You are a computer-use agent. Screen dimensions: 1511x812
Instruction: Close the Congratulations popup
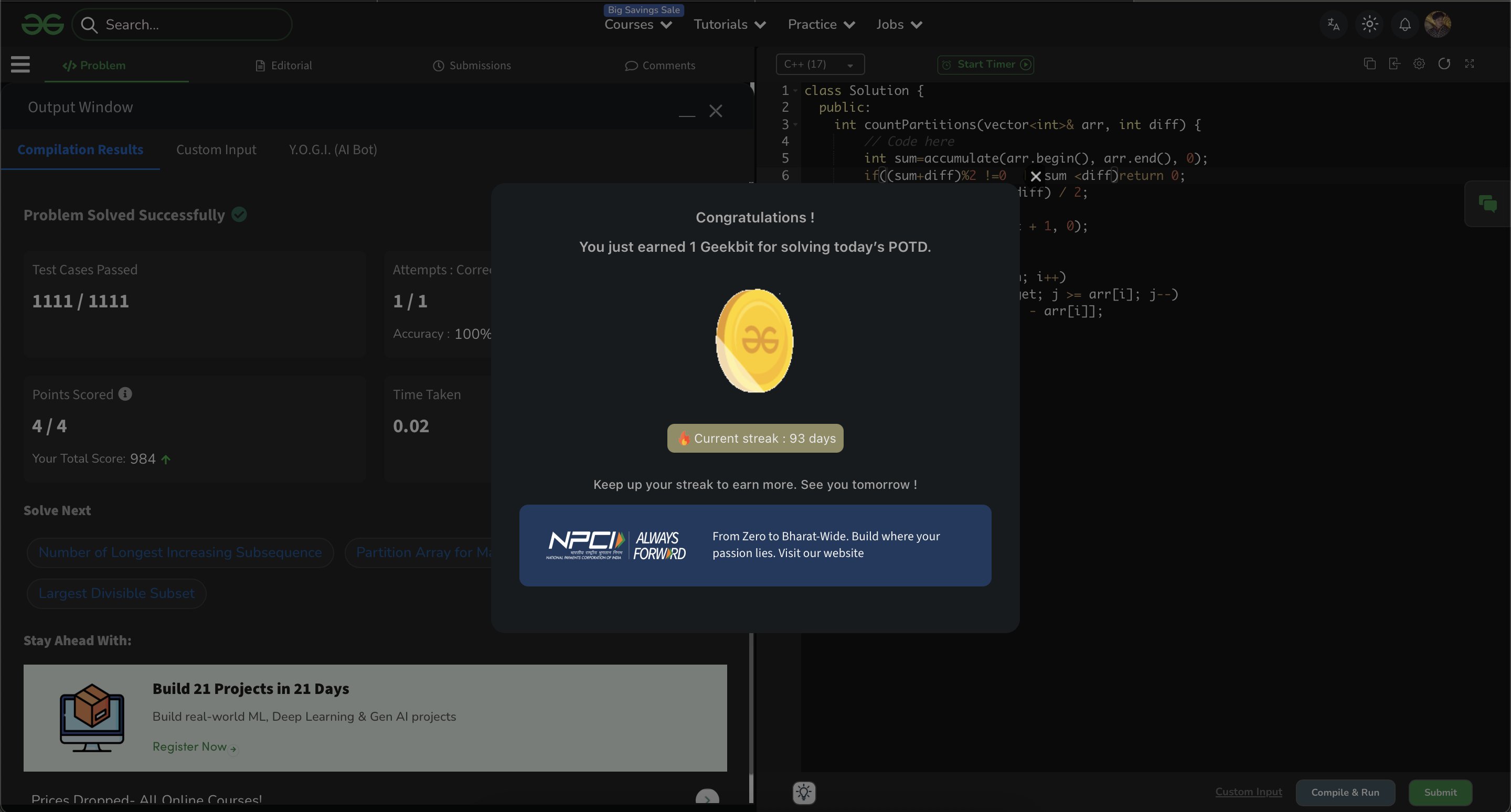point(1035,176)
